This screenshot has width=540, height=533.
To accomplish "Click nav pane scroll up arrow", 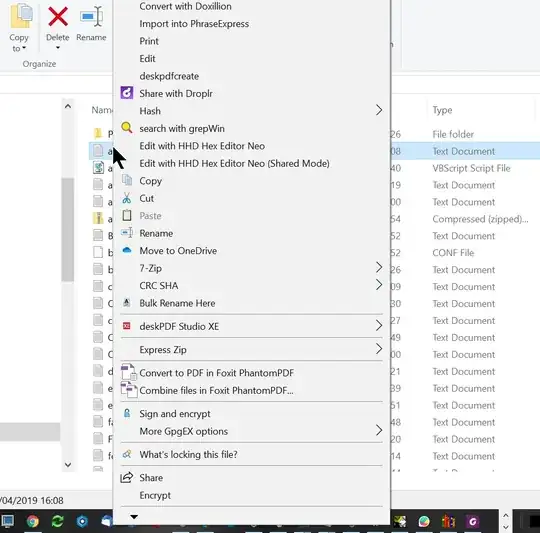I will (x=68, y=106).
